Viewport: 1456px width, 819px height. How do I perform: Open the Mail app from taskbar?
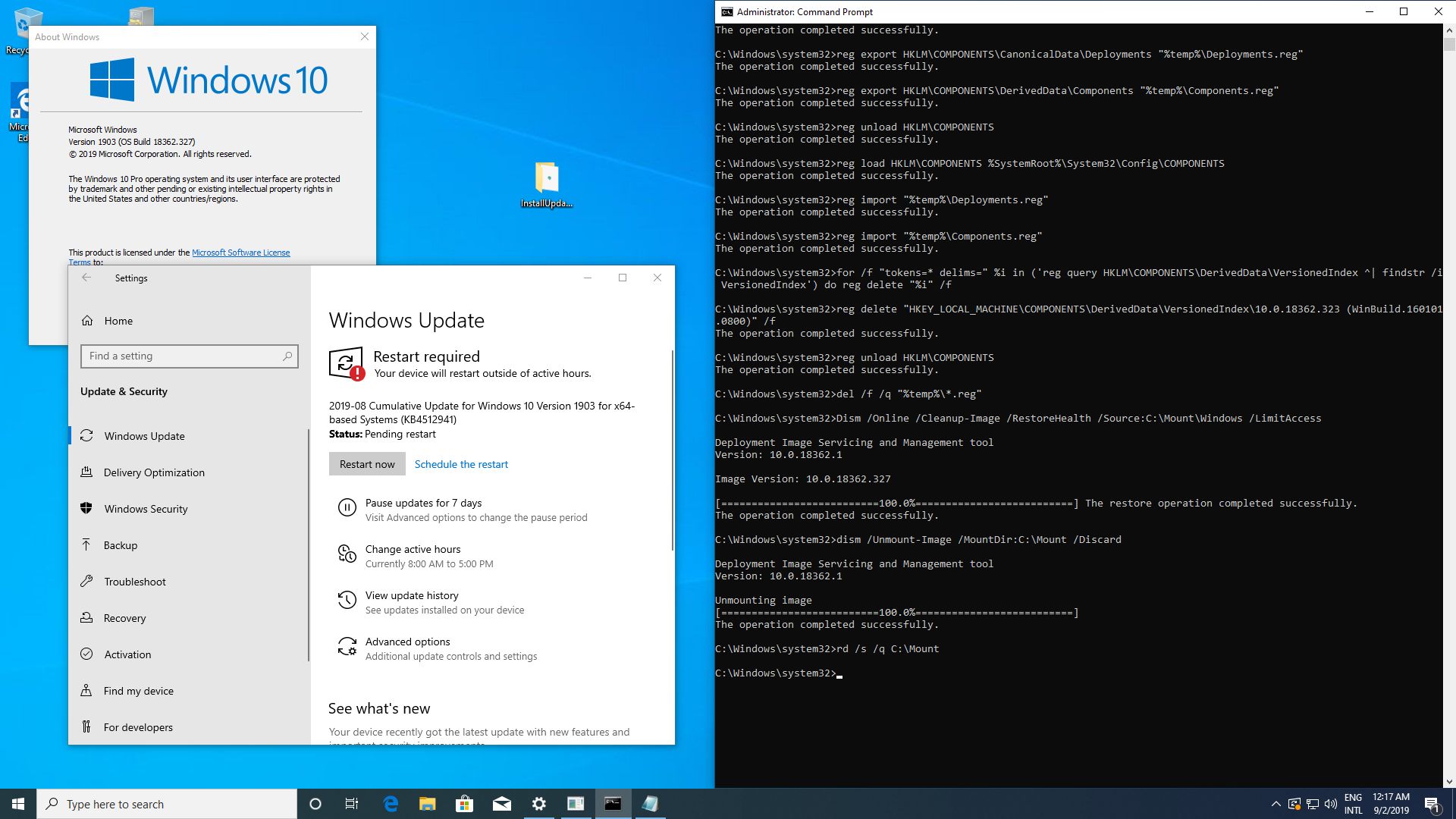coord(501,804)
